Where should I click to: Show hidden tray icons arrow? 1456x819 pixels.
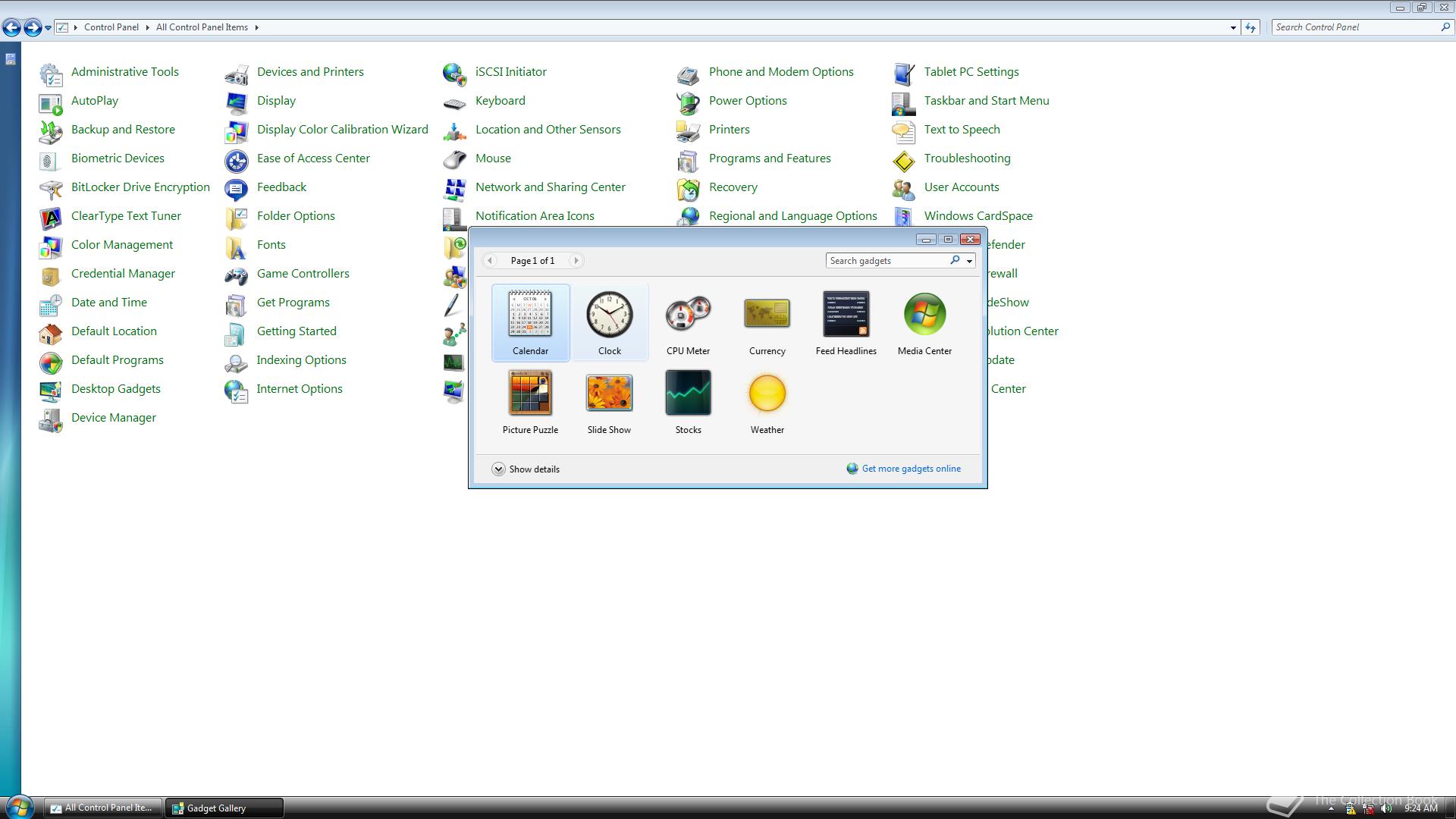tap(1330, 808)
